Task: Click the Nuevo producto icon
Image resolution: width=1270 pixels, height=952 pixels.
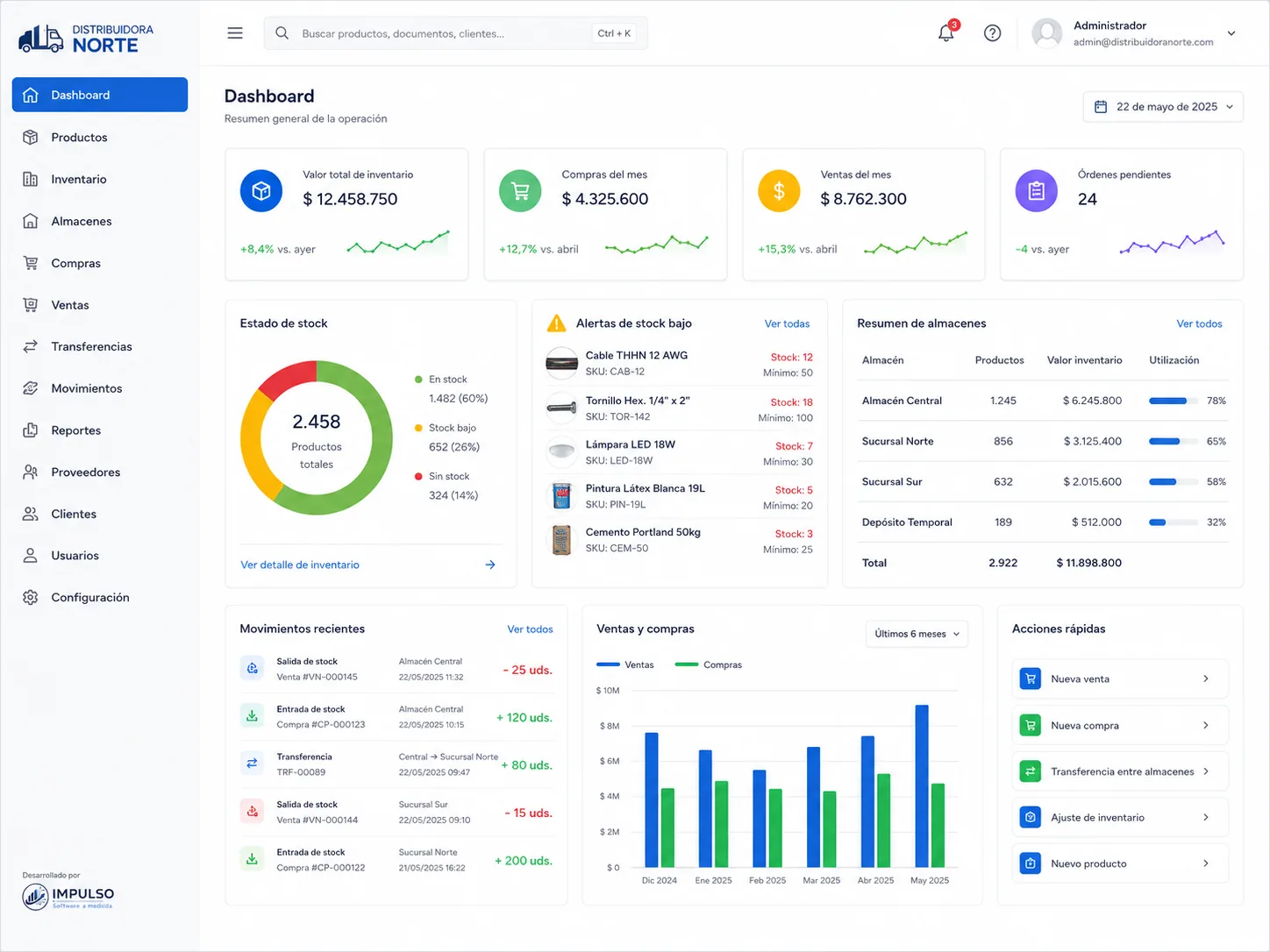Action: (1031, 863)
